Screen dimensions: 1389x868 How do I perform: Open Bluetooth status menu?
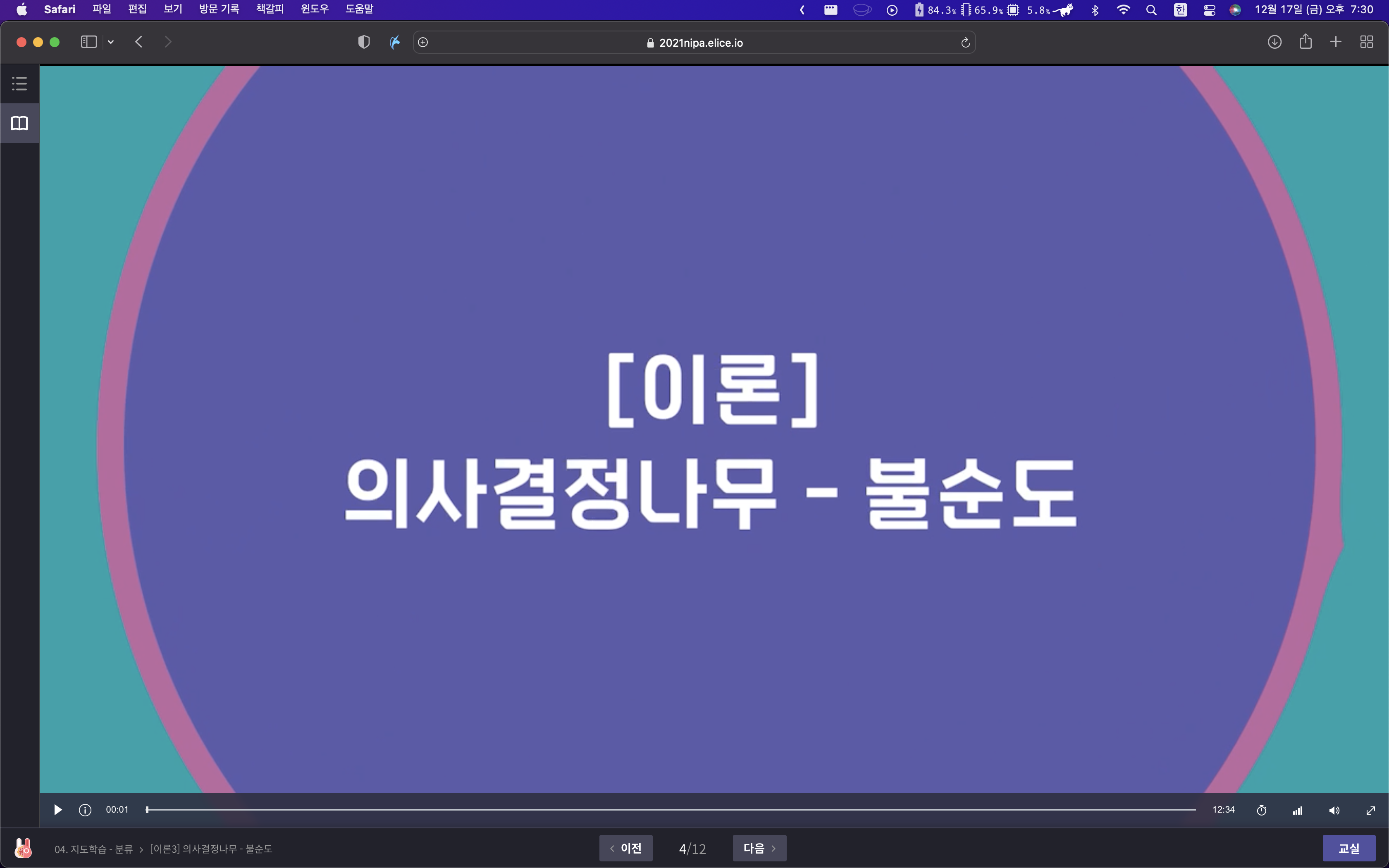(x=1095, y=10)
